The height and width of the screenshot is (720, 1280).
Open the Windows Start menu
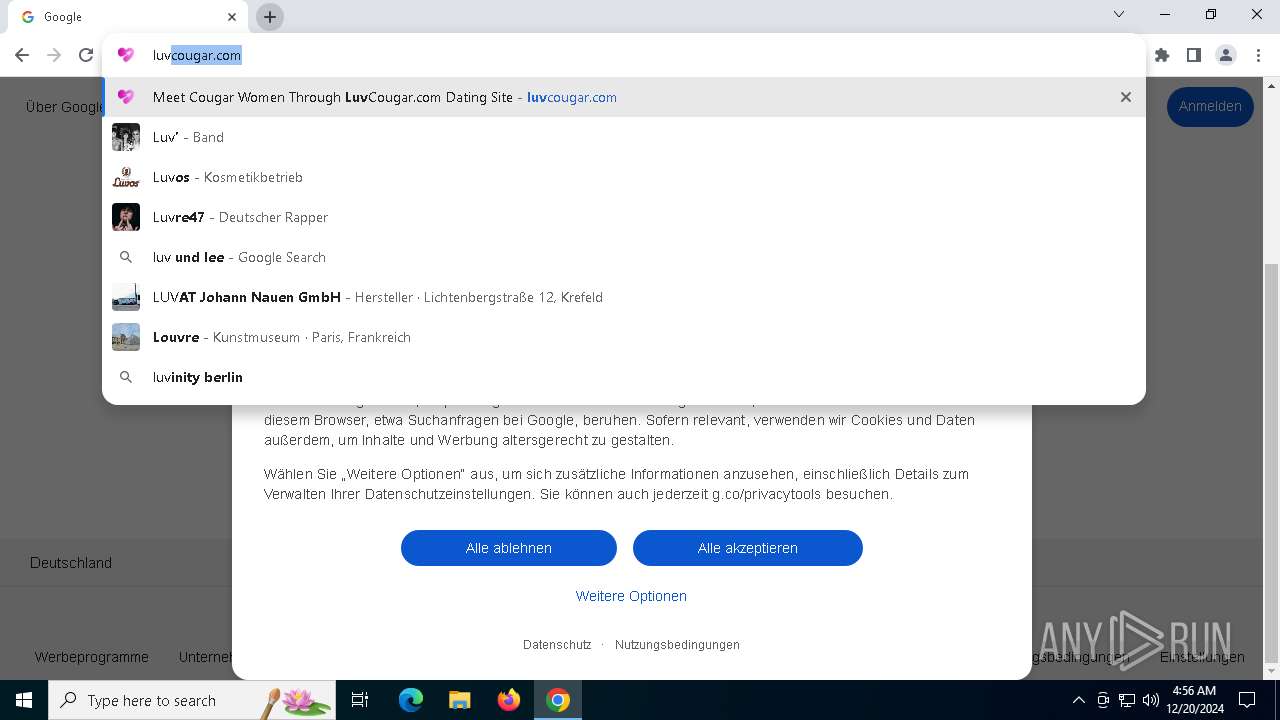(24, 700)
